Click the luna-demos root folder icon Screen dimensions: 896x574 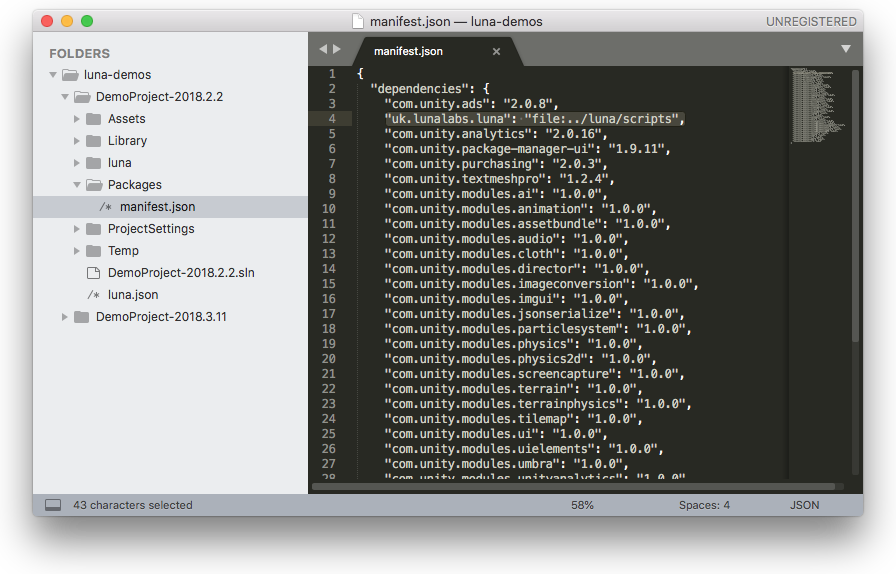[x=70, y=75]
